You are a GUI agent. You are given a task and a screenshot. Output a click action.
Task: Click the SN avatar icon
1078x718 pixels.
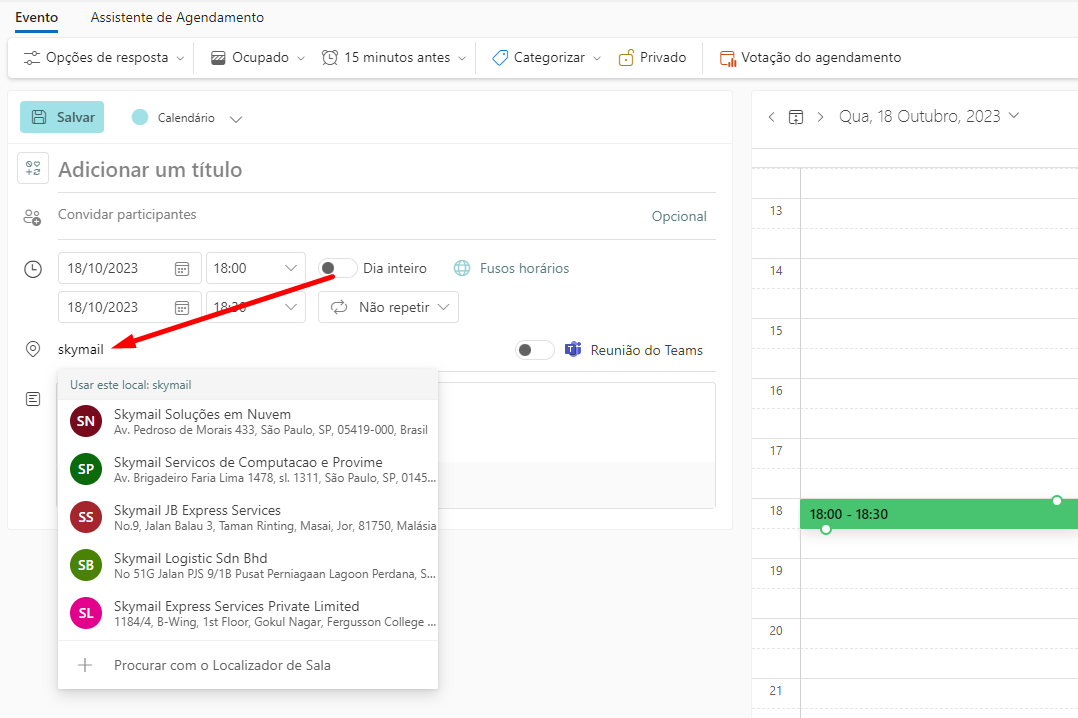(x=86, y=421)
